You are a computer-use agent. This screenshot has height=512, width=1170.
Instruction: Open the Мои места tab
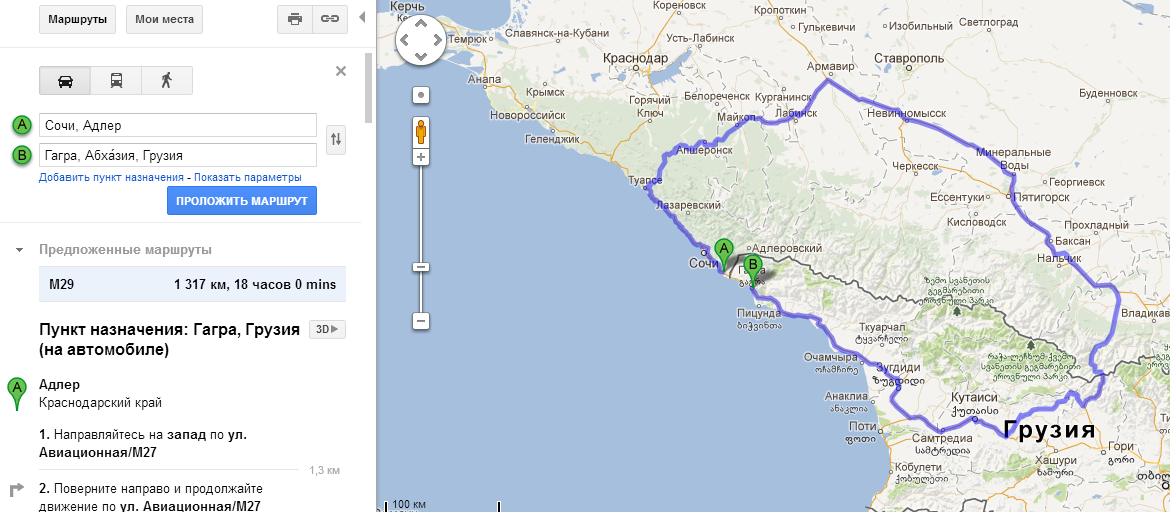[x=164, y=19]
